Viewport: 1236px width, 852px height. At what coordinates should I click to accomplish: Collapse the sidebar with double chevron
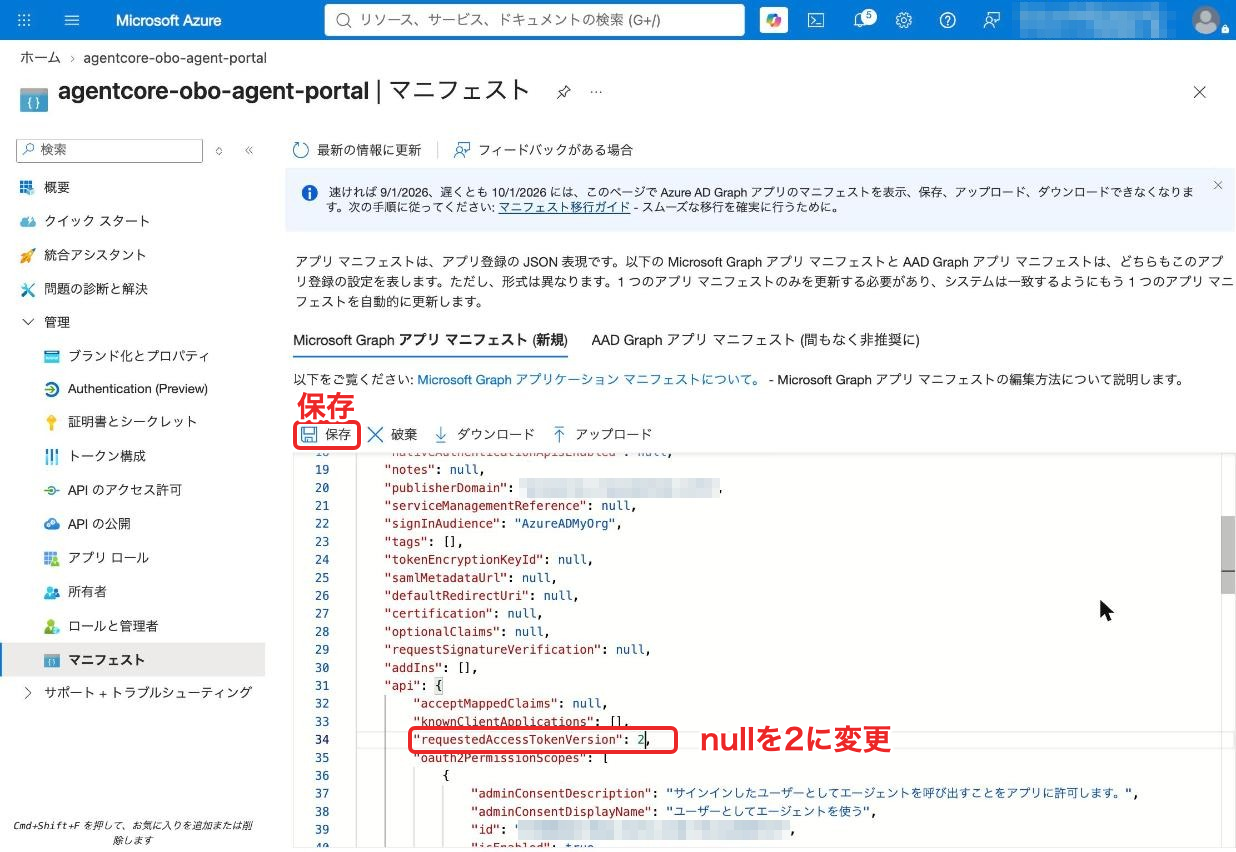249,150
